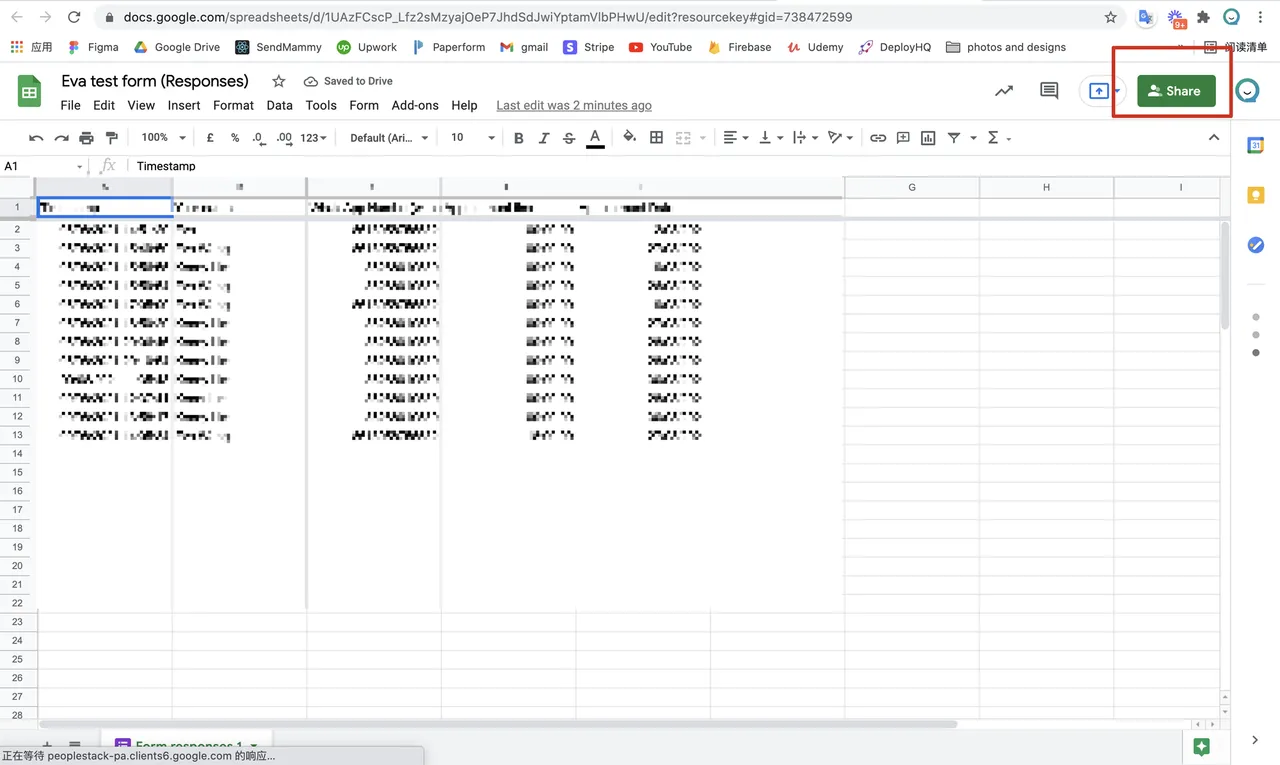The width and height of the screenshot is (1280, 765).
Task: Toggle bold formatting
Action: [518, 138]
